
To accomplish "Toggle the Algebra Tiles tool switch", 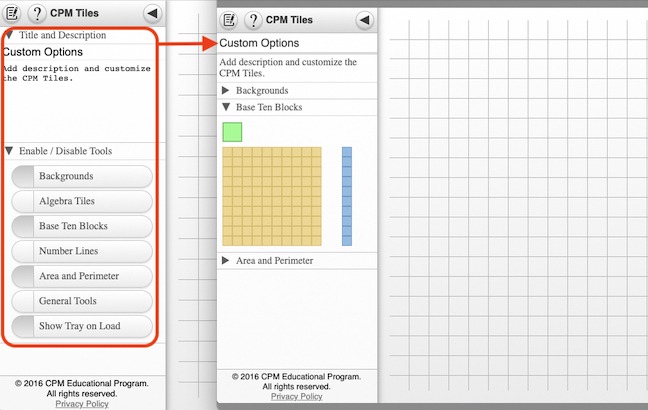I will tap(82, 201).
